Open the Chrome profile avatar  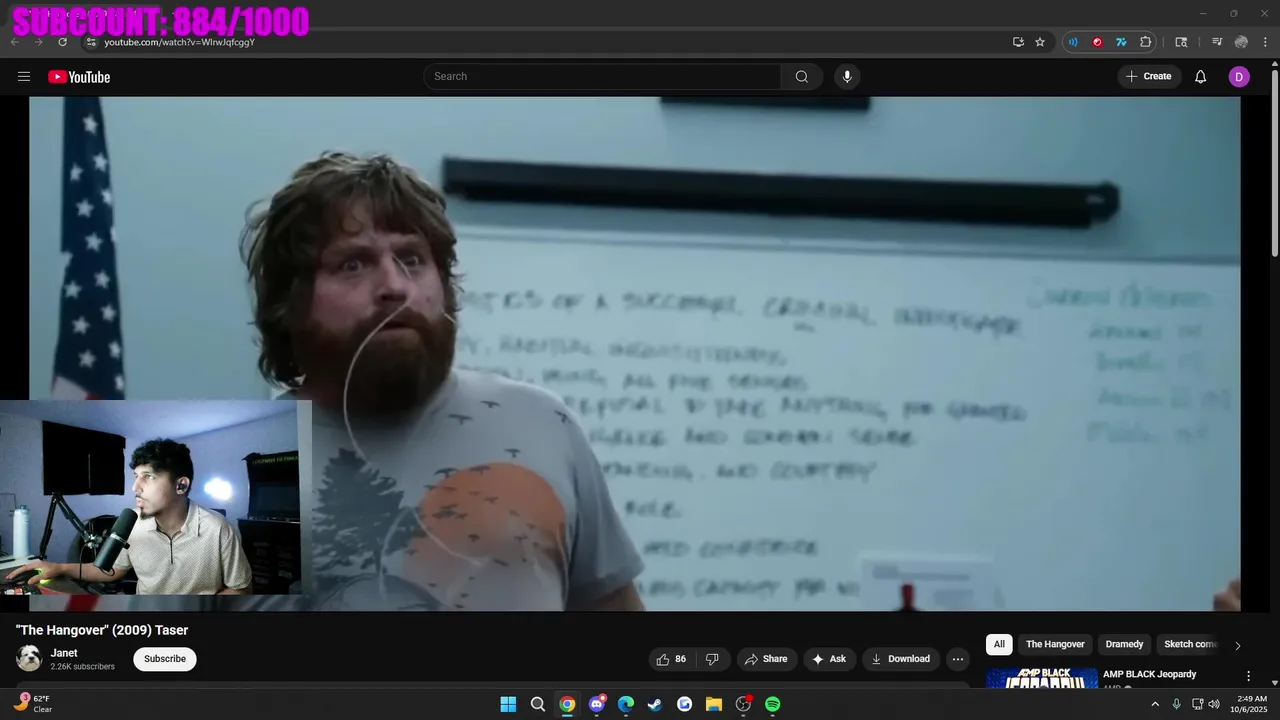[1241, 42]
